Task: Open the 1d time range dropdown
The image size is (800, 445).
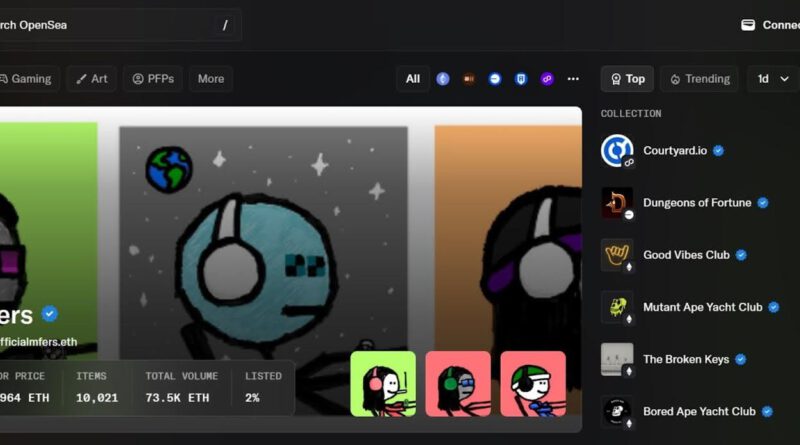Action: [x=772, y=79]
